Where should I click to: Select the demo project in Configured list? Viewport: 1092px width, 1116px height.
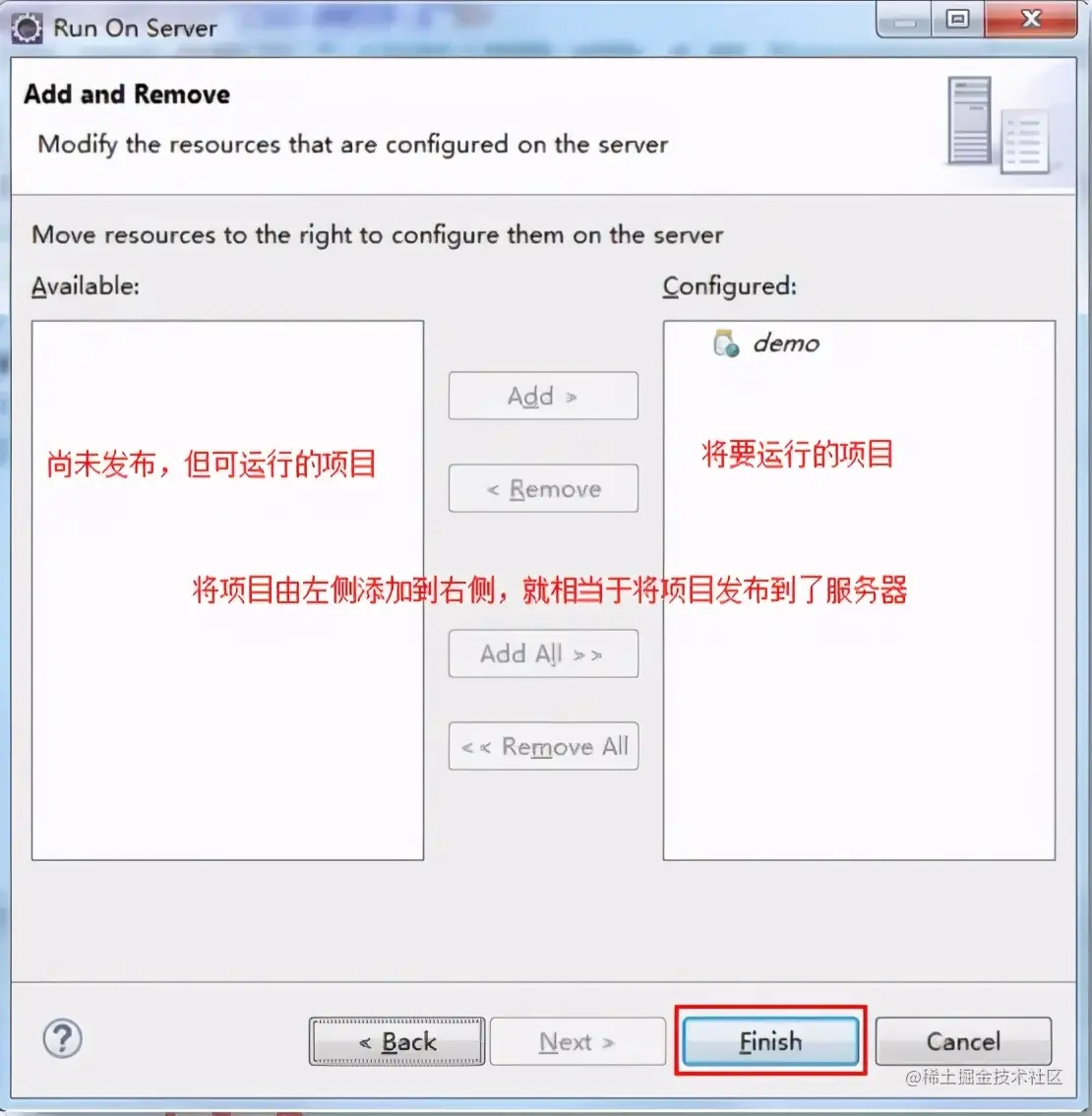coord(786,343)
